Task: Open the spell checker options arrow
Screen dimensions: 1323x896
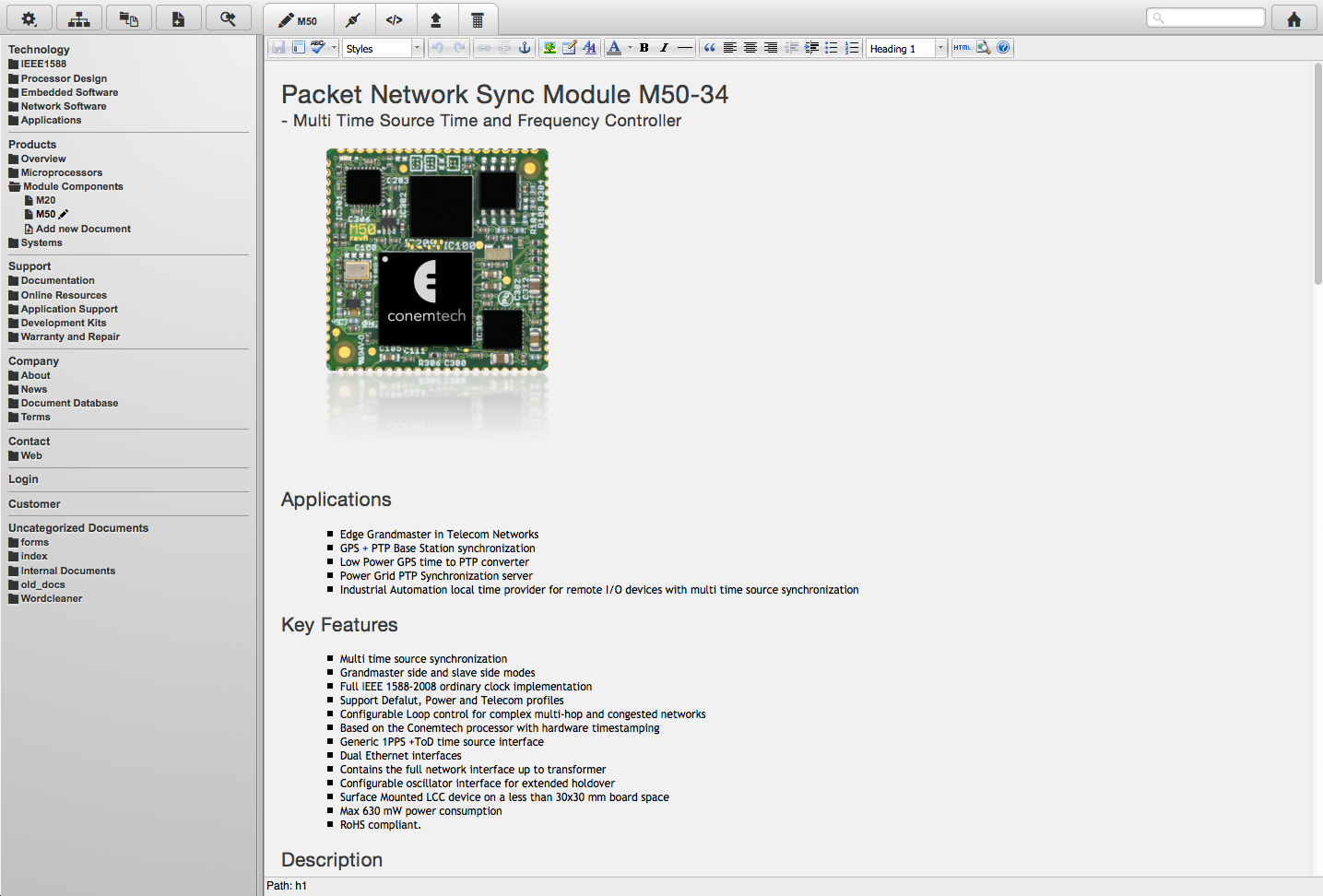Action: tap(334, 48)
